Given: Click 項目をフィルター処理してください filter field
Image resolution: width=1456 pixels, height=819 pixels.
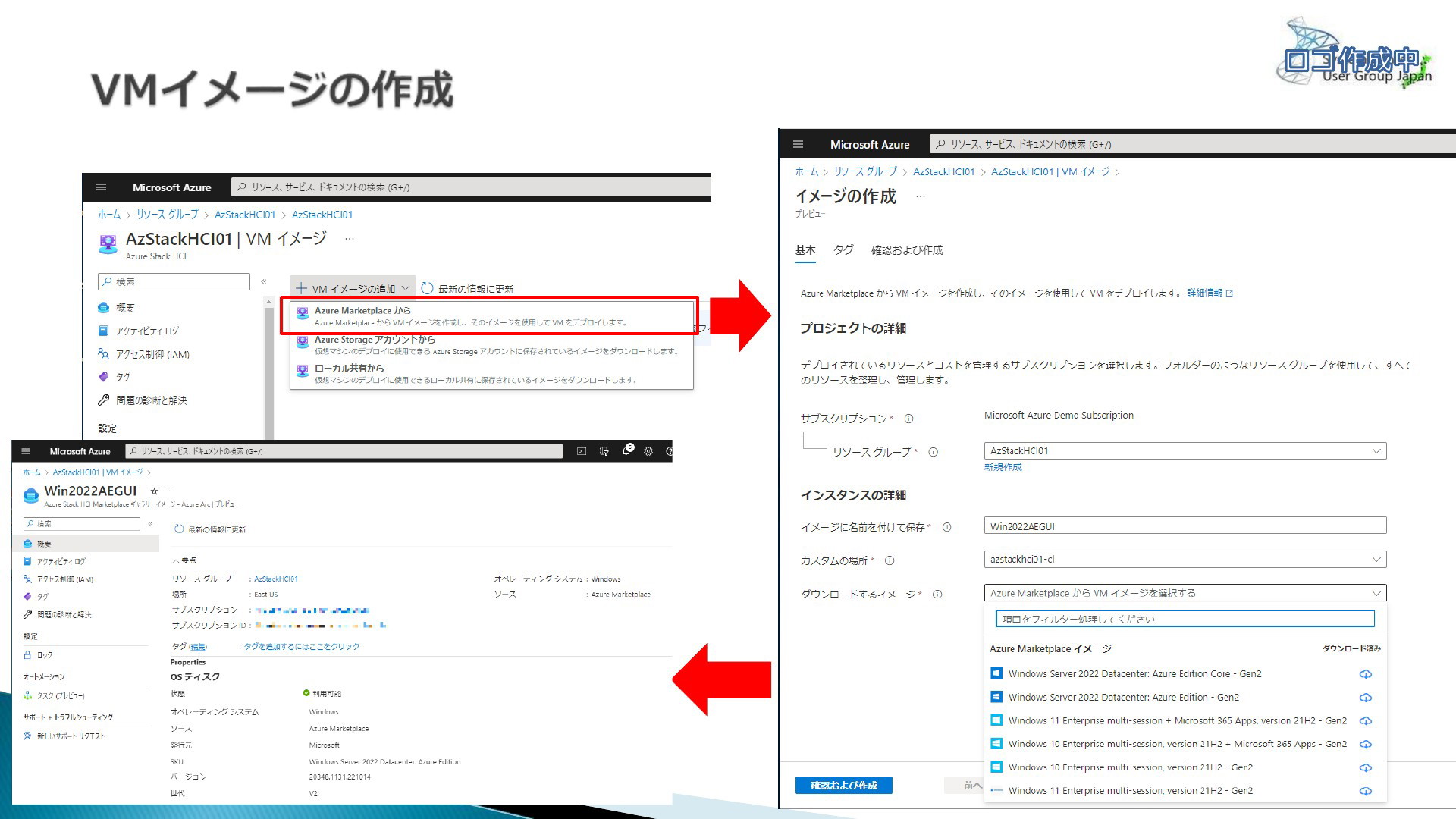Looking at the screenshot, I should coord(1185,620).
